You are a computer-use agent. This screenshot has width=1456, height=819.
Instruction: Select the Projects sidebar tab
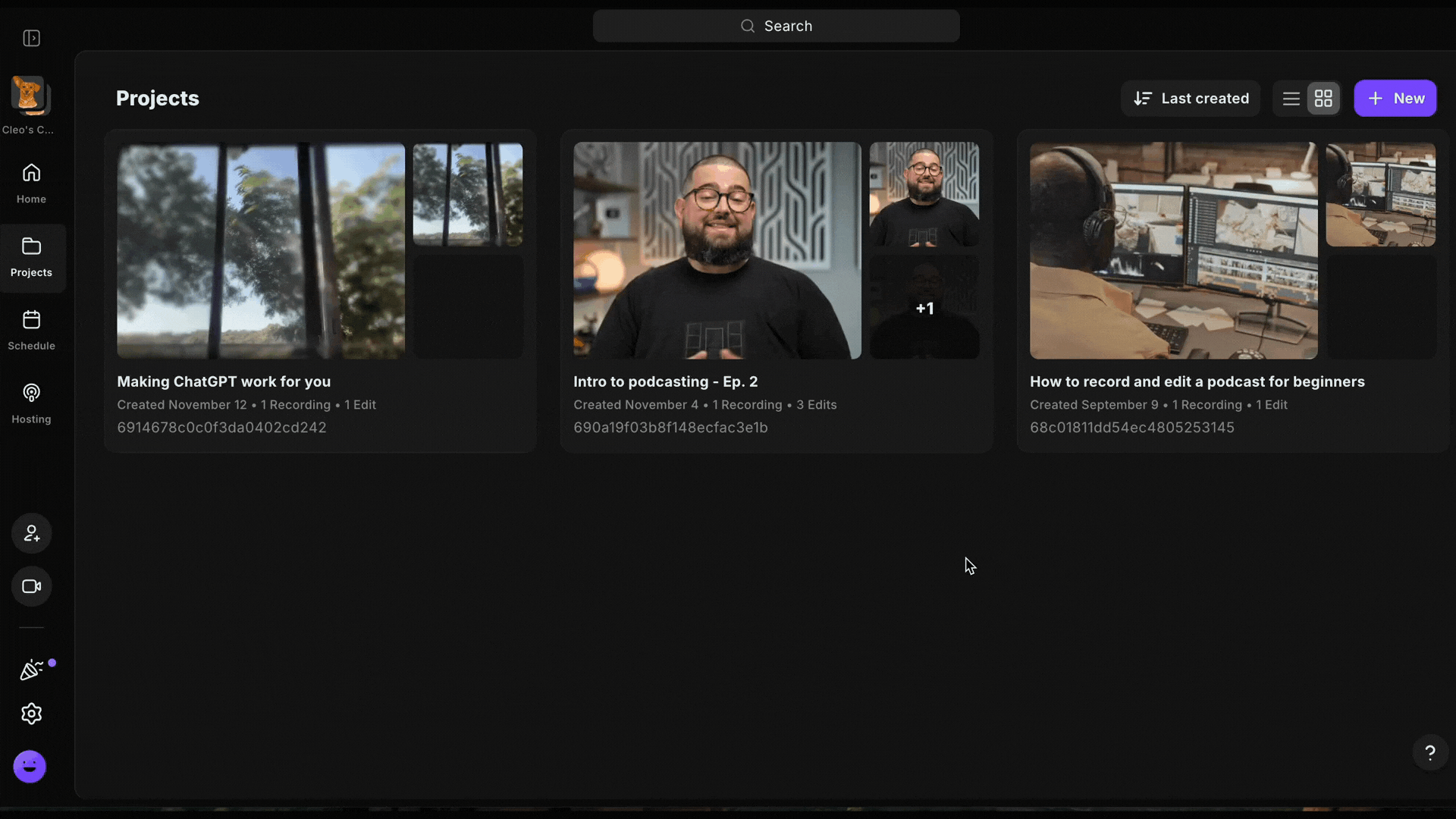pos(31,258)
